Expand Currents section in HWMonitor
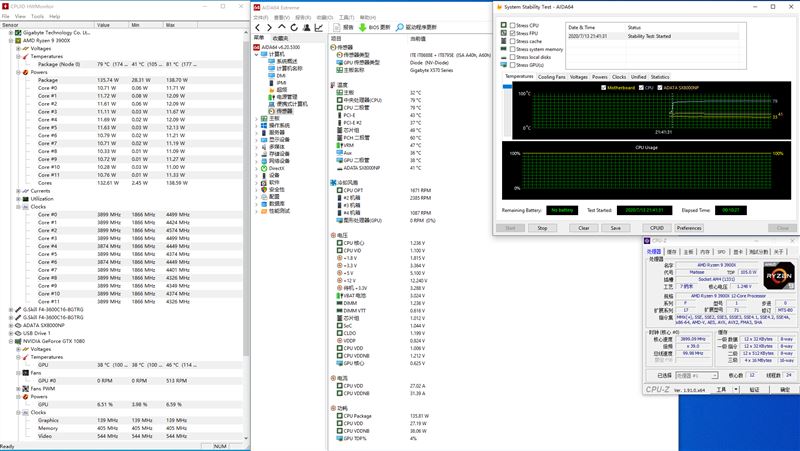This screenshot has width=800, height=451. click(x=18, y=191)
